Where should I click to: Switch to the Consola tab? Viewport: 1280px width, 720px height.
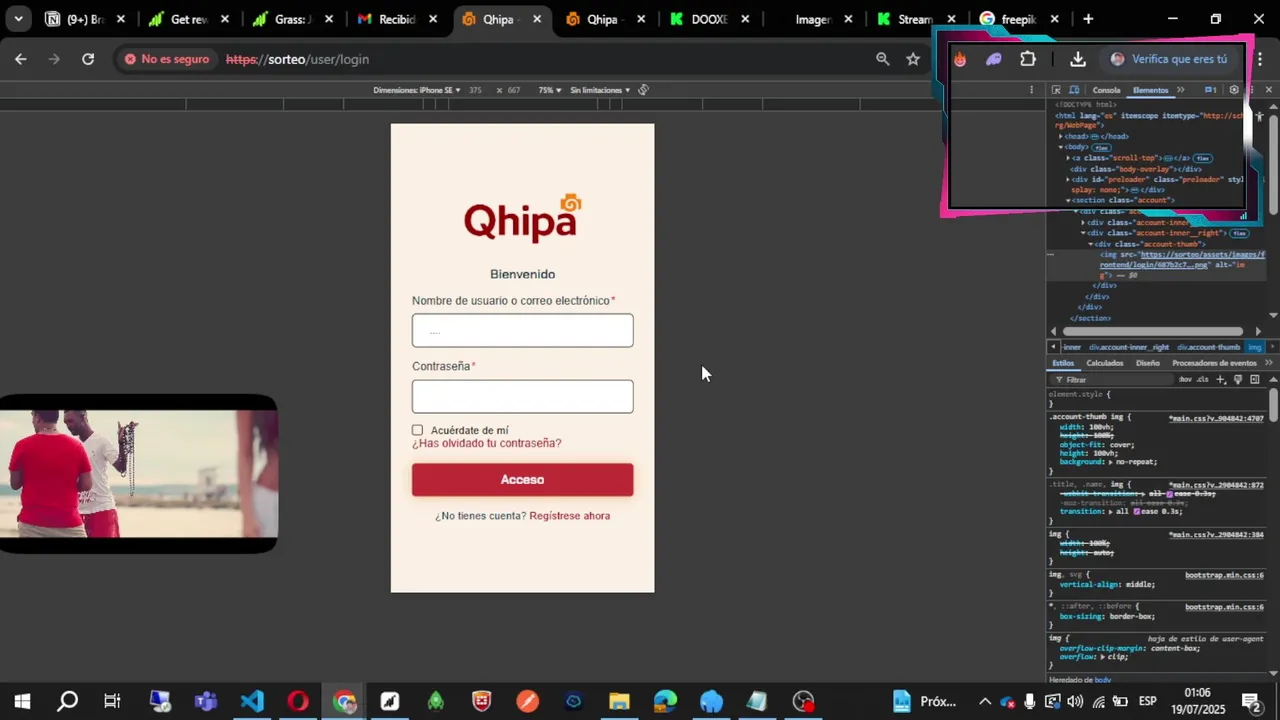(1106, 90)
